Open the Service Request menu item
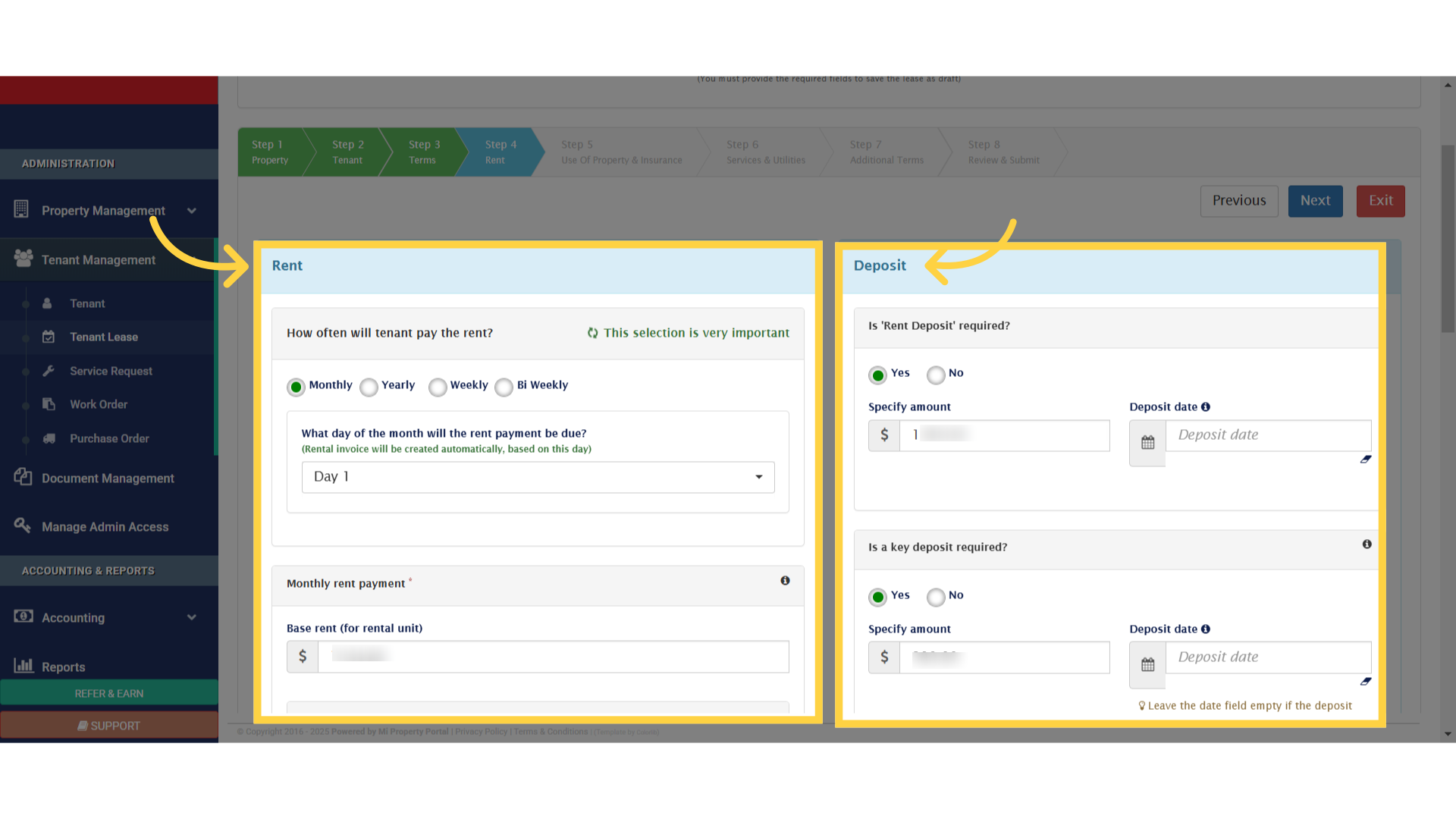Viewport: 1456px width, 819px height. 111,371
